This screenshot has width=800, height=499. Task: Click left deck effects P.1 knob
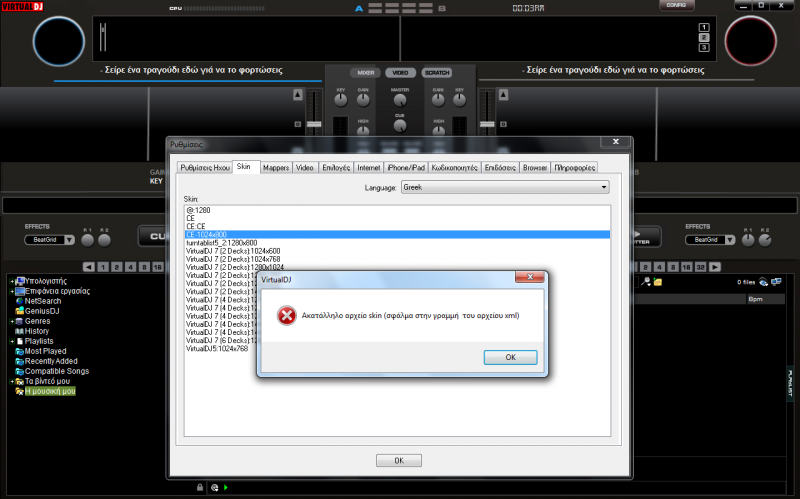pos(88,240)
